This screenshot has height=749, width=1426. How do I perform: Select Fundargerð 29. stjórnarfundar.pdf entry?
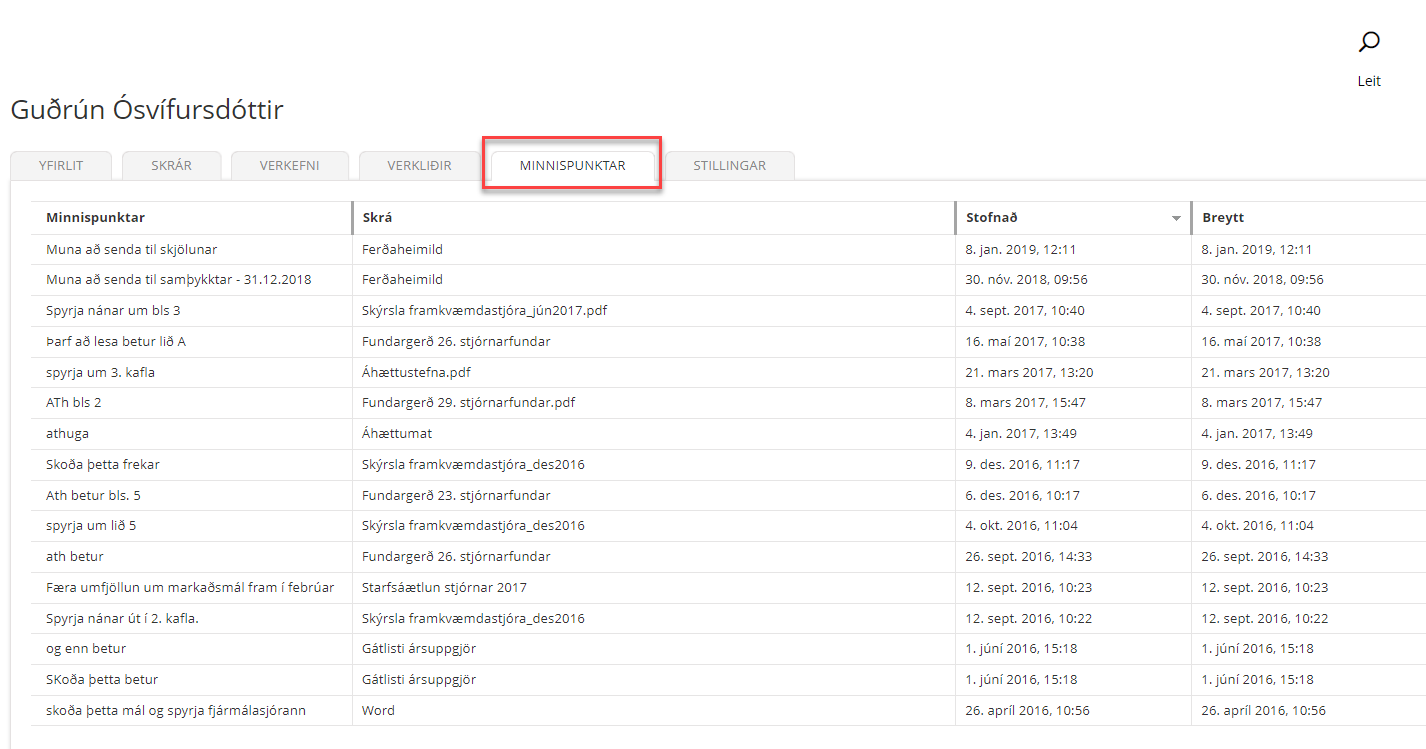point(468,403)
